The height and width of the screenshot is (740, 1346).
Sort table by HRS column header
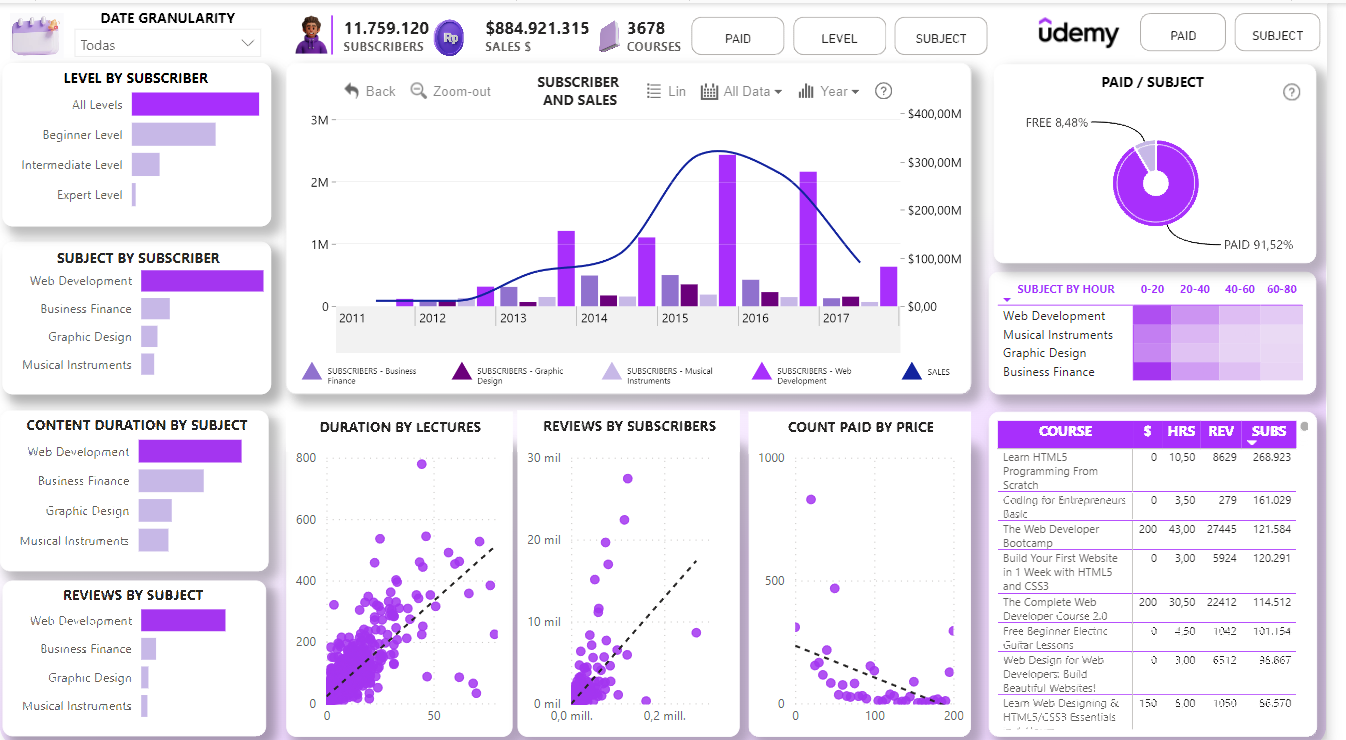(x=1181, y=431)
